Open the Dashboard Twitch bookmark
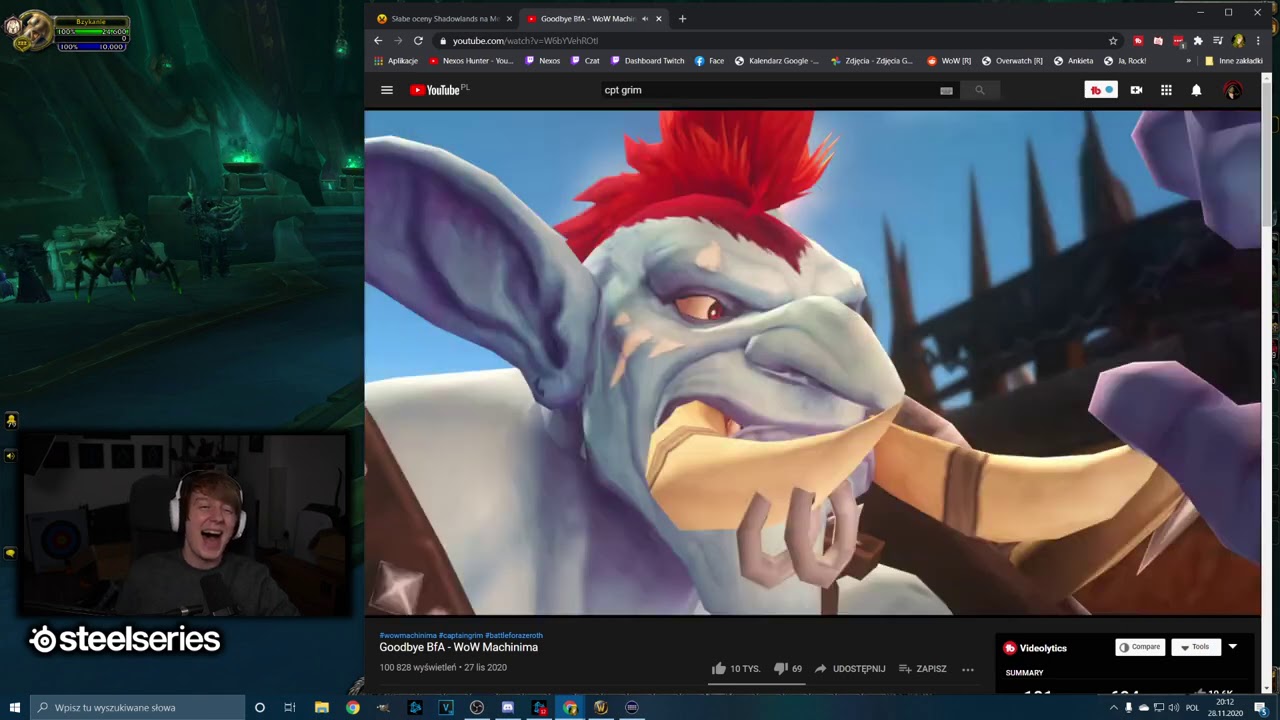The height and width of the screenshot is (720, 1280). 647,61
